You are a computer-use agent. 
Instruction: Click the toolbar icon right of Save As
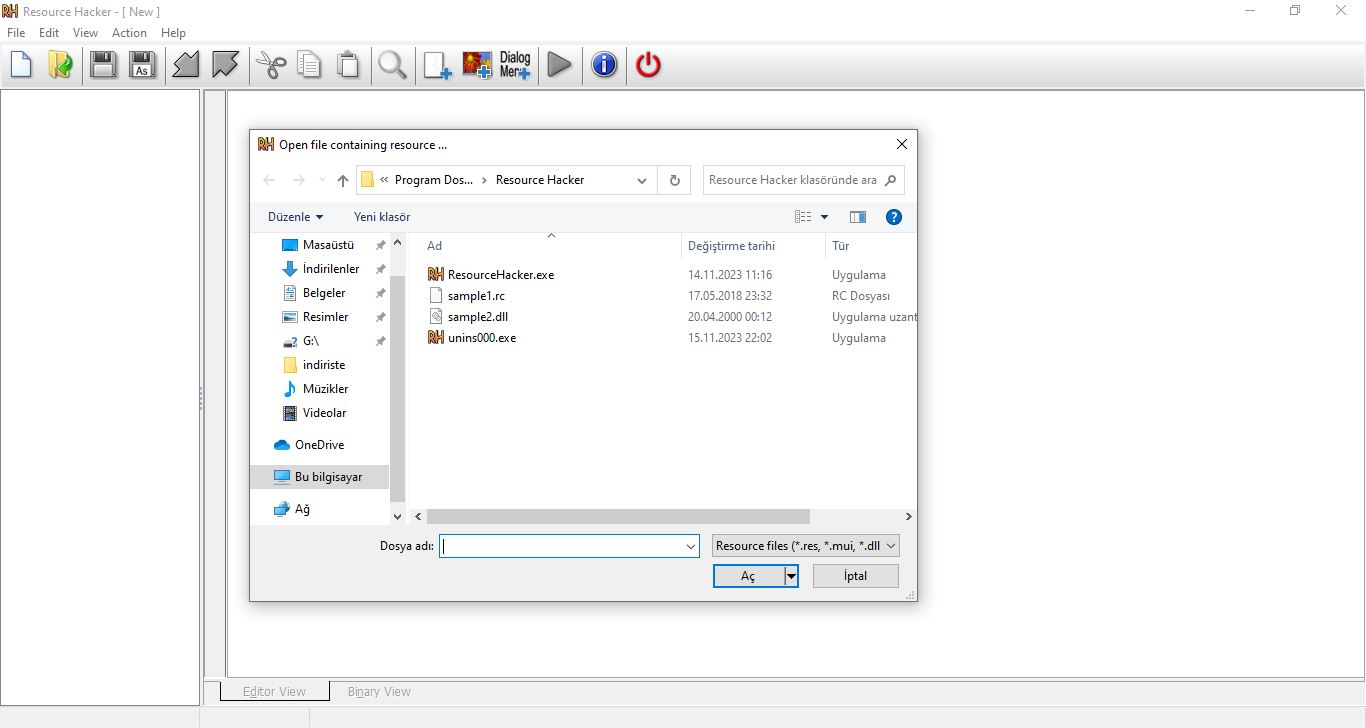tap(186, 66)
